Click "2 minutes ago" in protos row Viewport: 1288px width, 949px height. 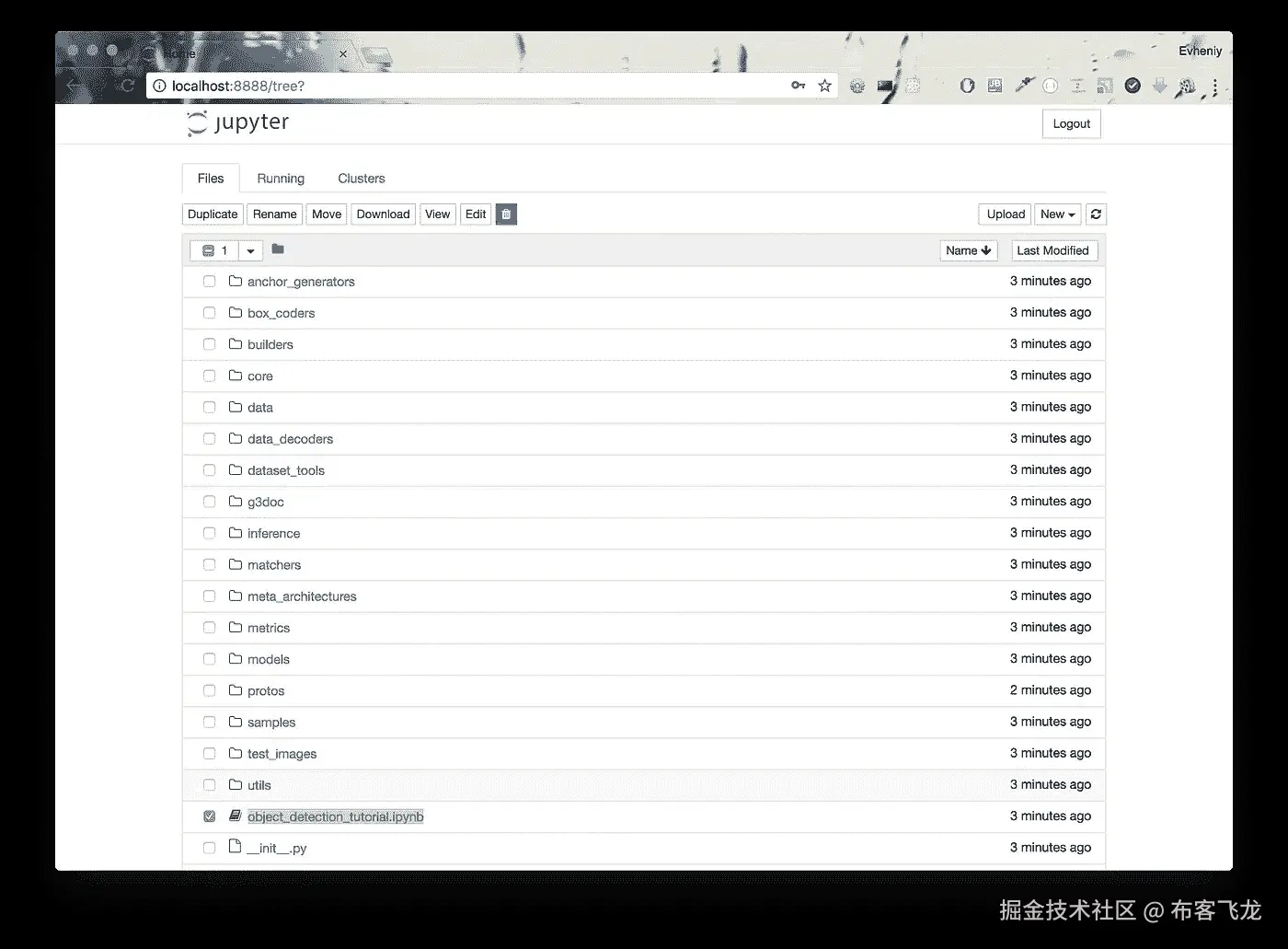[1051, 689]
